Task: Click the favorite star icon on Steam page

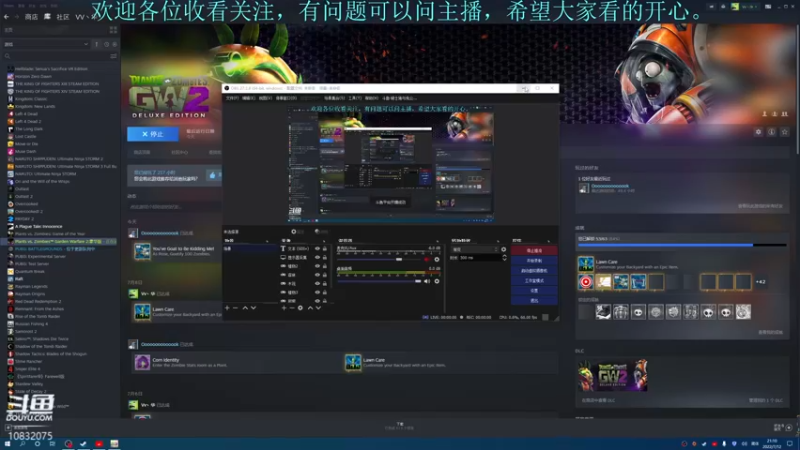Action: tap(785, 132)
